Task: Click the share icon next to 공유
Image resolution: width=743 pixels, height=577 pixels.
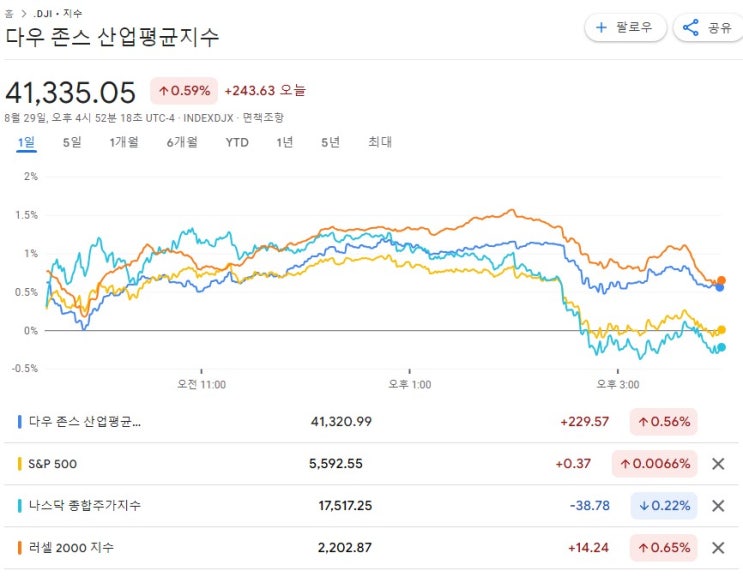Action: coord(690,28)
